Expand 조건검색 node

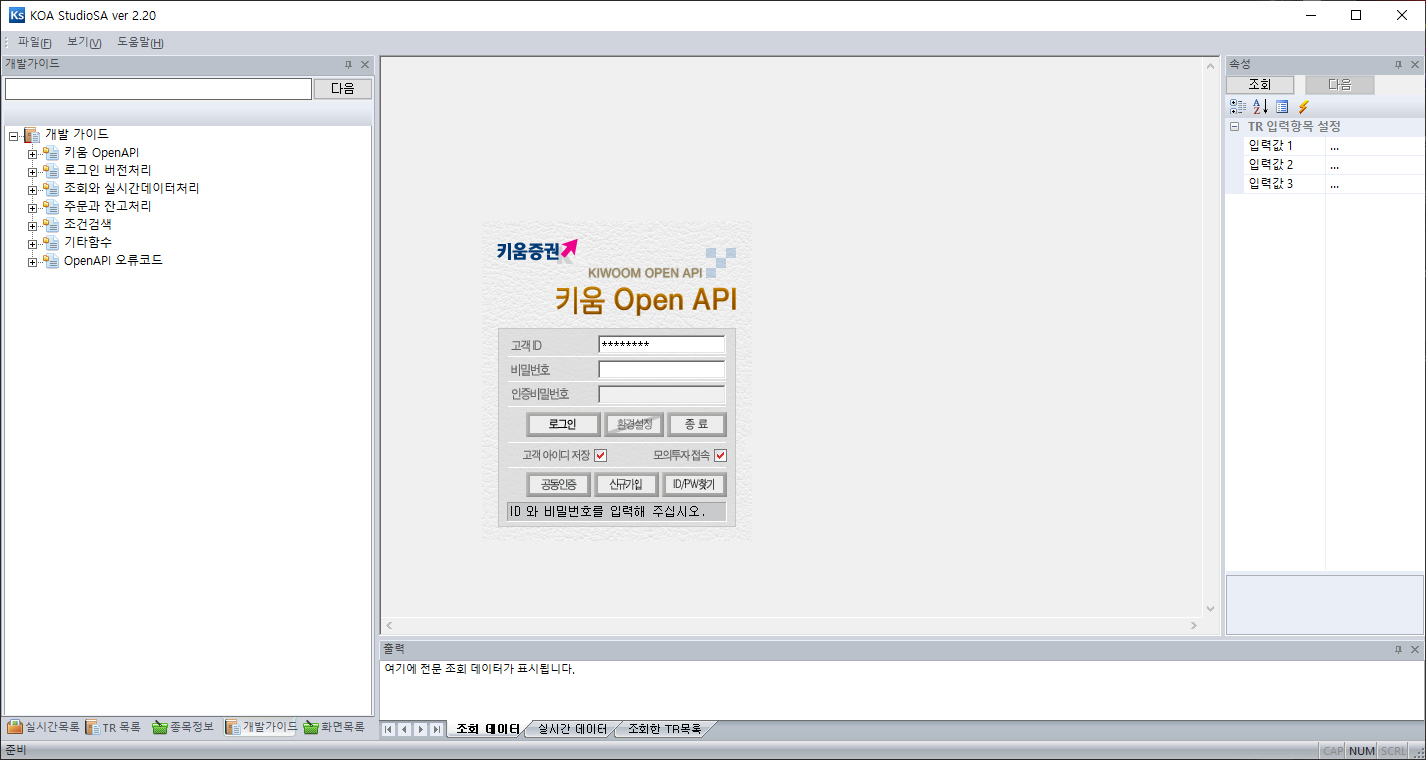coord(32,226)
